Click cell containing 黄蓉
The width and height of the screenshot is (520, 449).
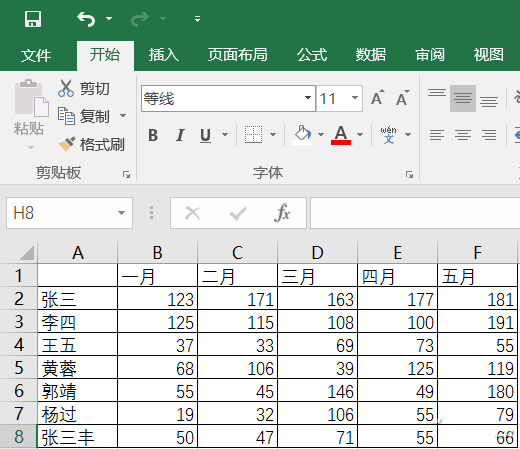point(78,367)
